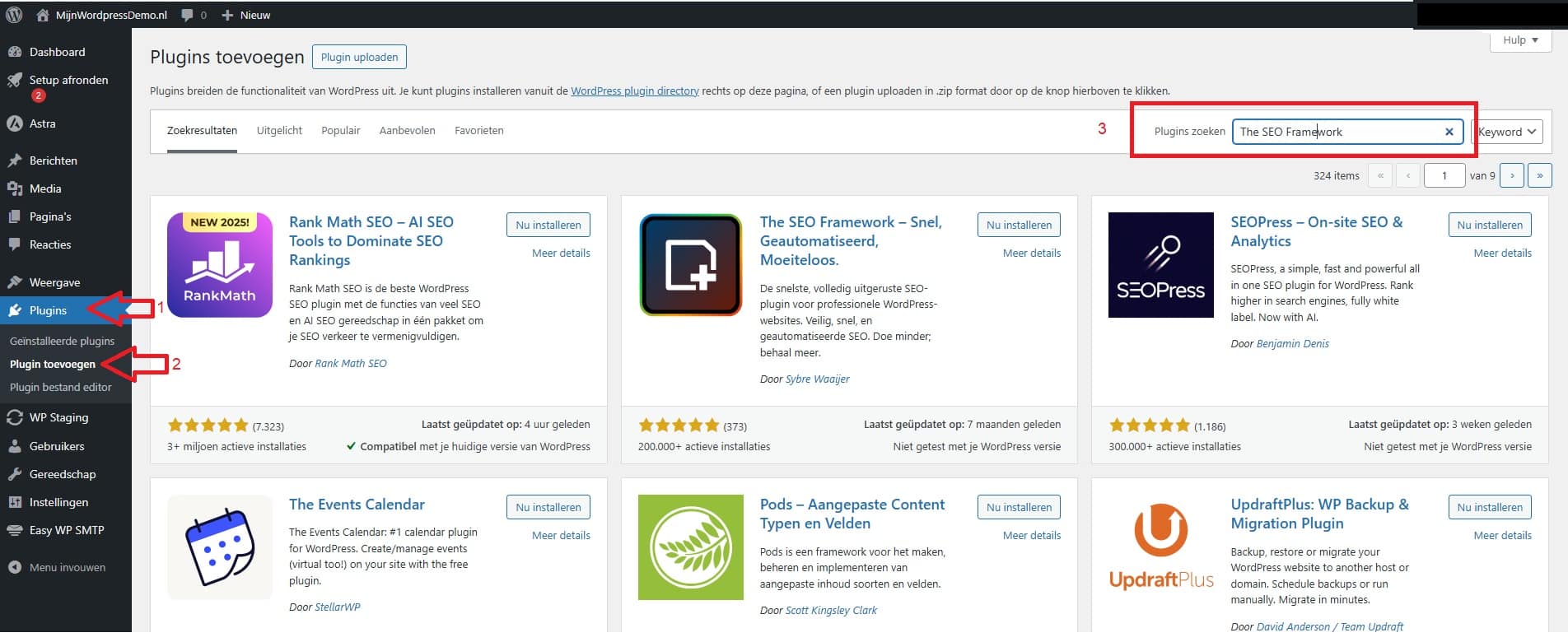Install The SEO Framework with Nu installeren
The height and width of the screenshot is (642, 1568).
[1019, 225]
